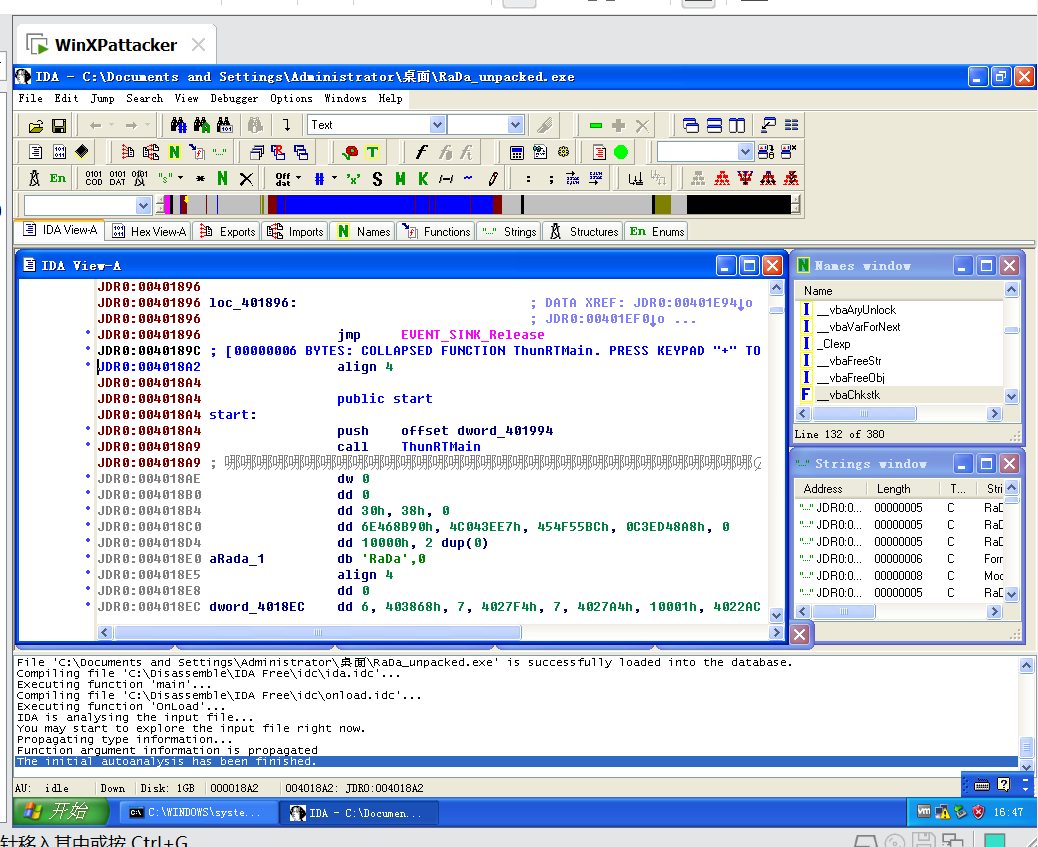Click the green N rename icon
1038x847 pixels.
[222, 178]
